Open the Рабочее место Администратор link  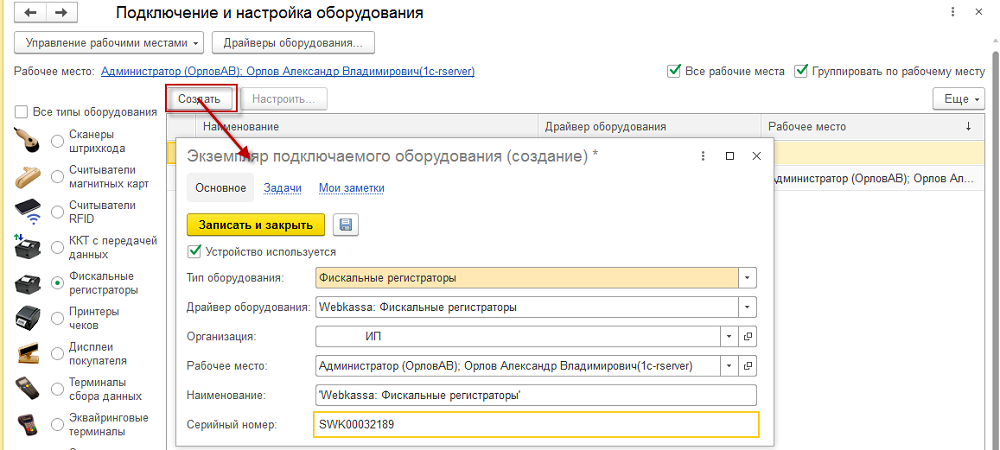(x=288, y=71)
